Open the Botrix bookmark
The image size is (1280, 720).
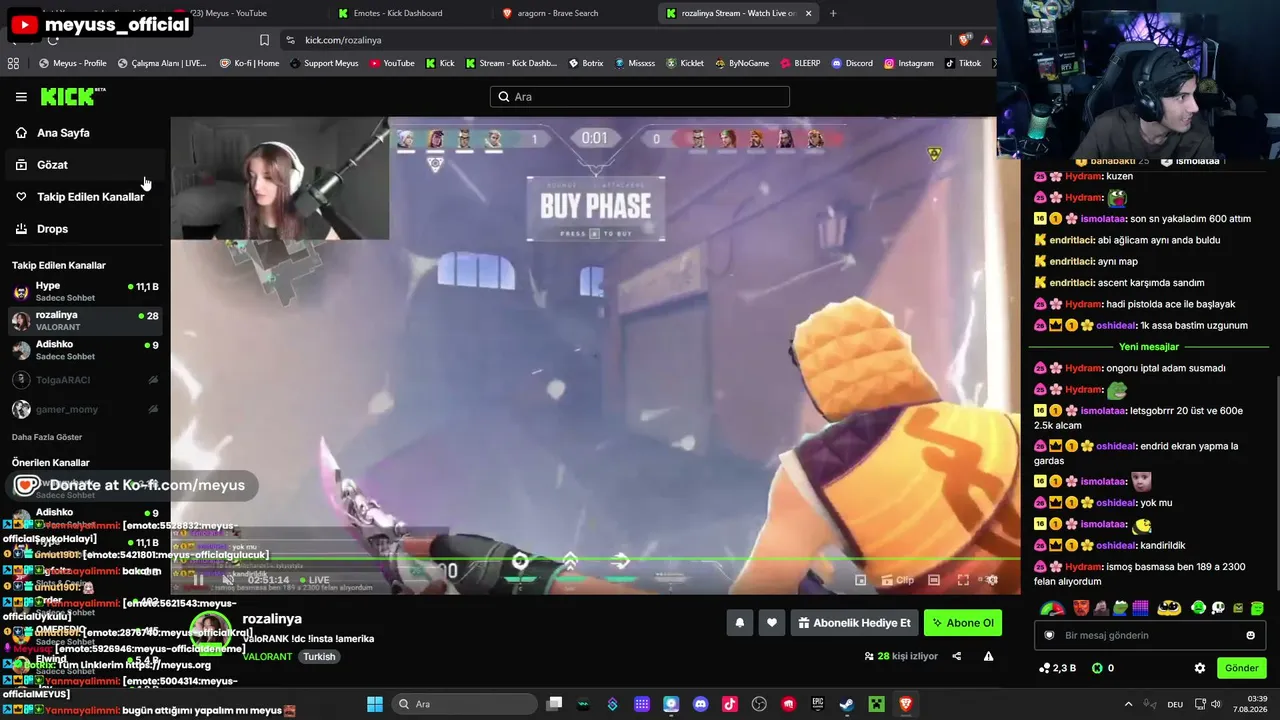pyautogui.click(x=586, y=63)
